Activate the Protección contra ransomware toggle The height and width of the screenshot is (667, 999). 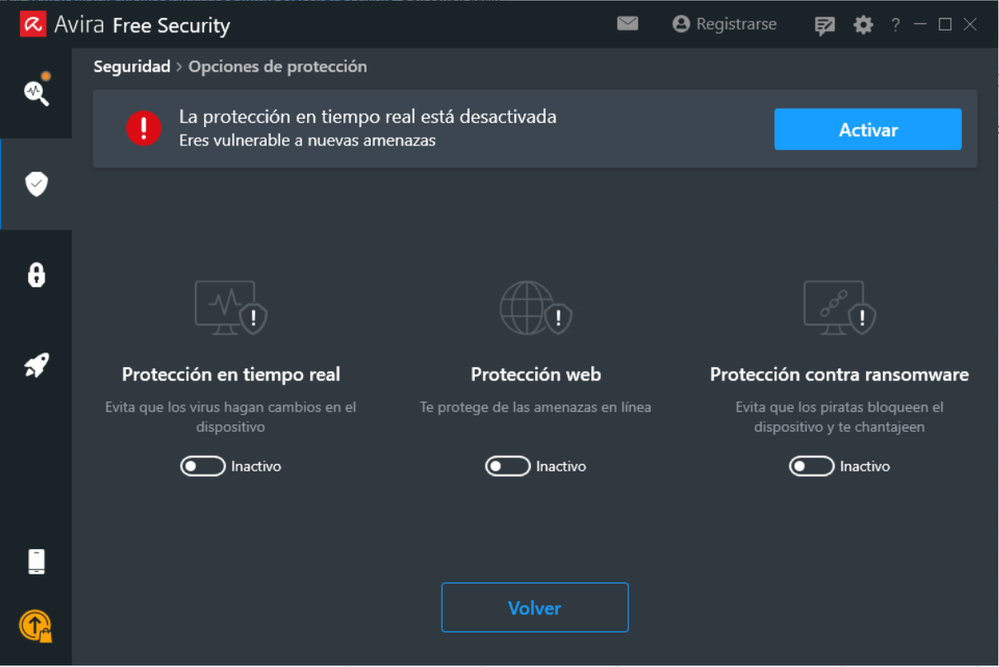coord(811,466)
